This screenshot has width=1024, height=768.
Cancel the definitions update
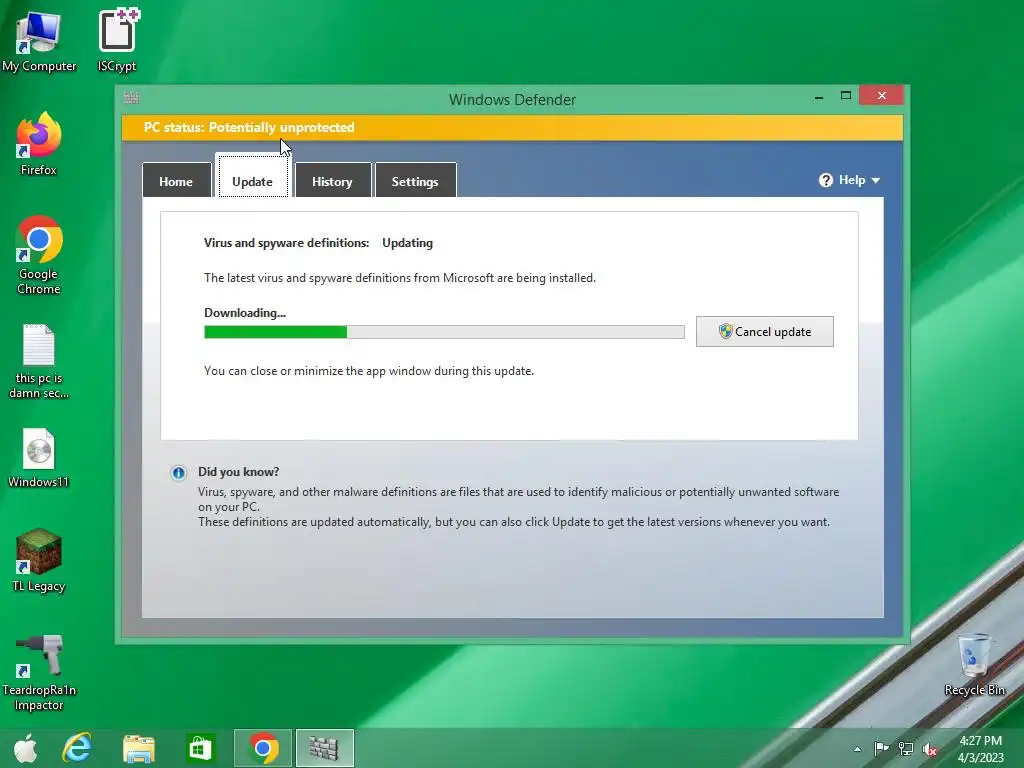point(765,332)
